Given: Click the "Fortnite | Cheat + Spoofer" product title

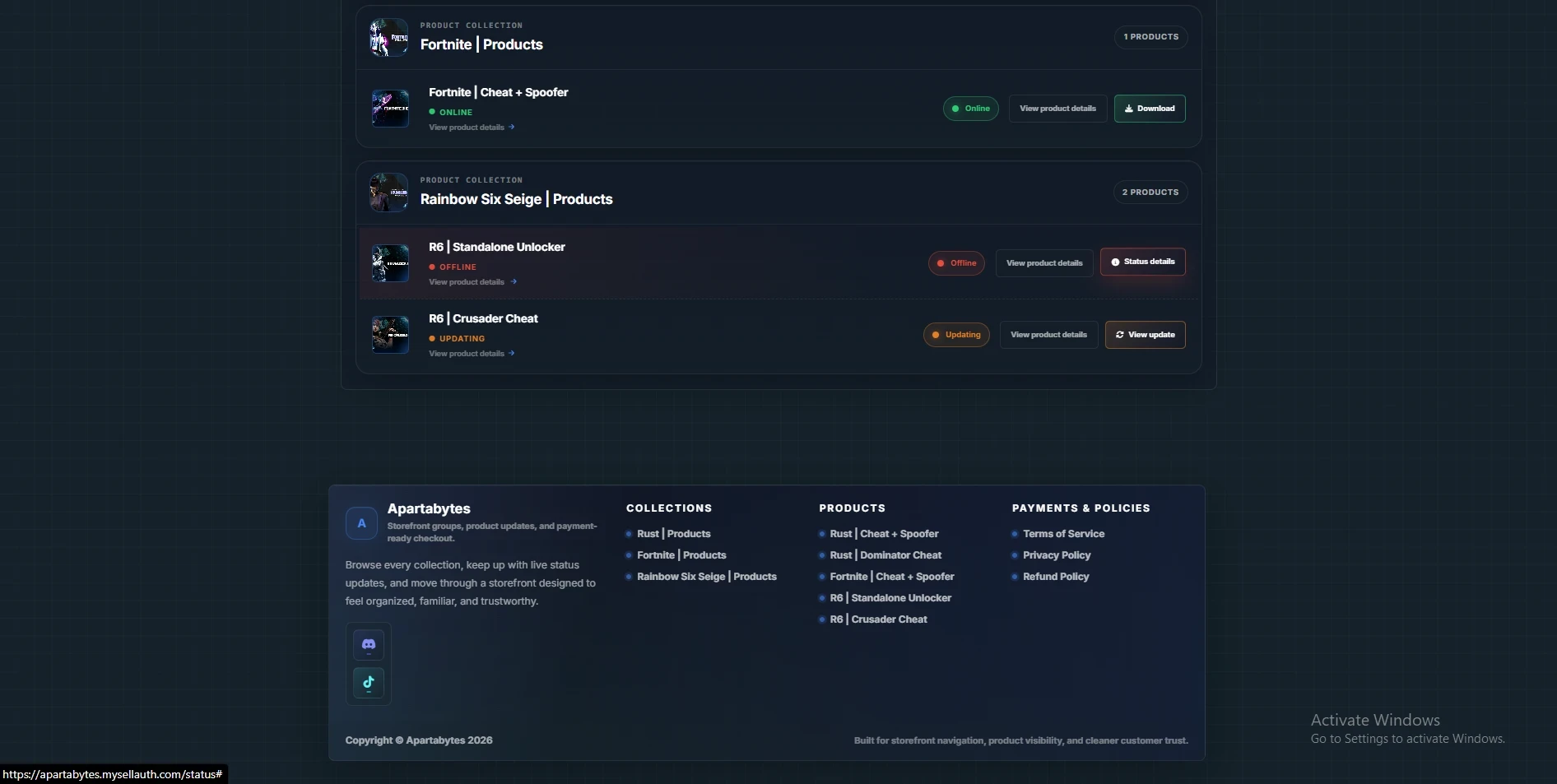Looking at the screenshot, I should tap(498, 92).
